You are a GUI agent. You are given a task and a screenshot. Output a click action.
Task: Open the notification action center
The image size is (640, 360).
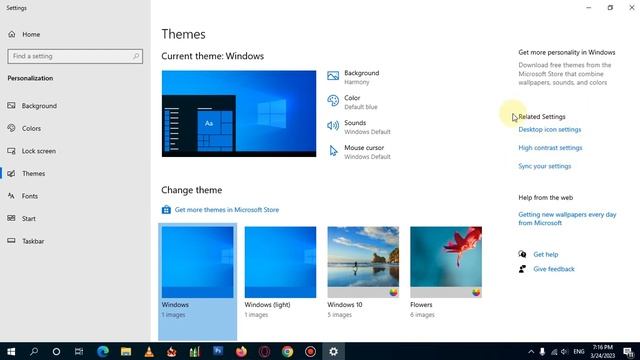click(x=629, y=351)
